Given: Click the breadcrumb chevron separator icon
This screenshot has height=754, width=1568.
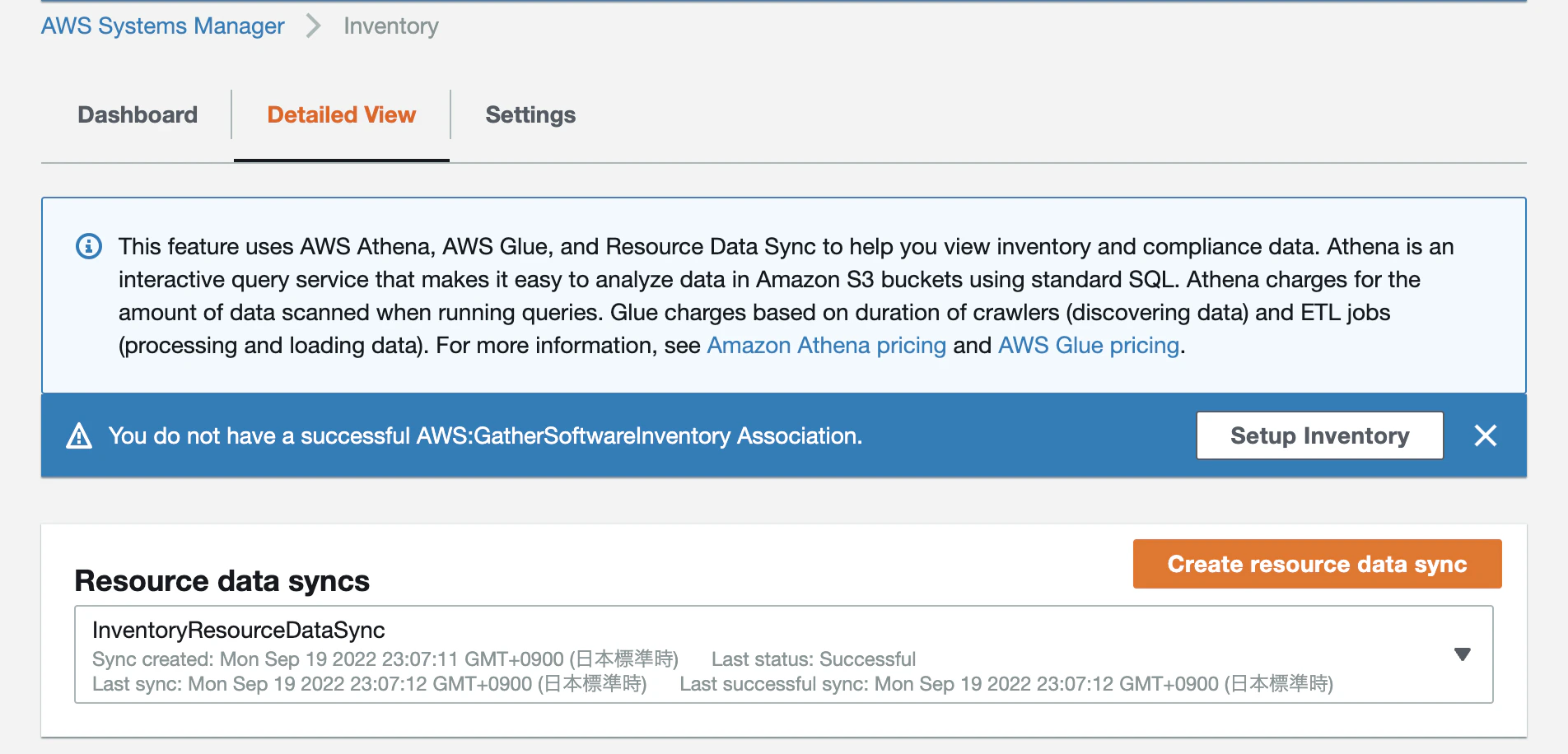Looking at the screenshot, I should tap(313, 26).
